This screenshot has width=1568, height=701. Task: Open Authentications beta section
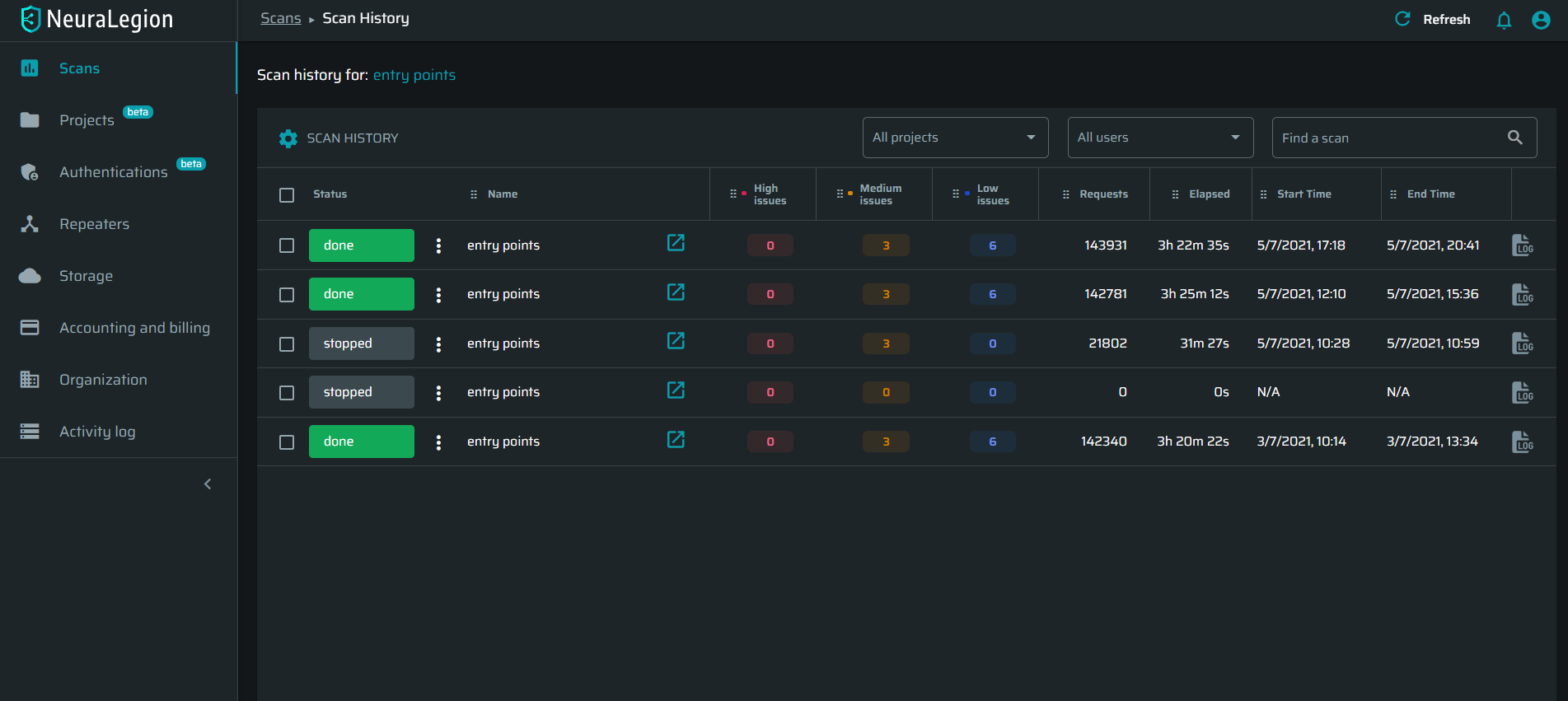pyautogui.click(x=119, y=172)
